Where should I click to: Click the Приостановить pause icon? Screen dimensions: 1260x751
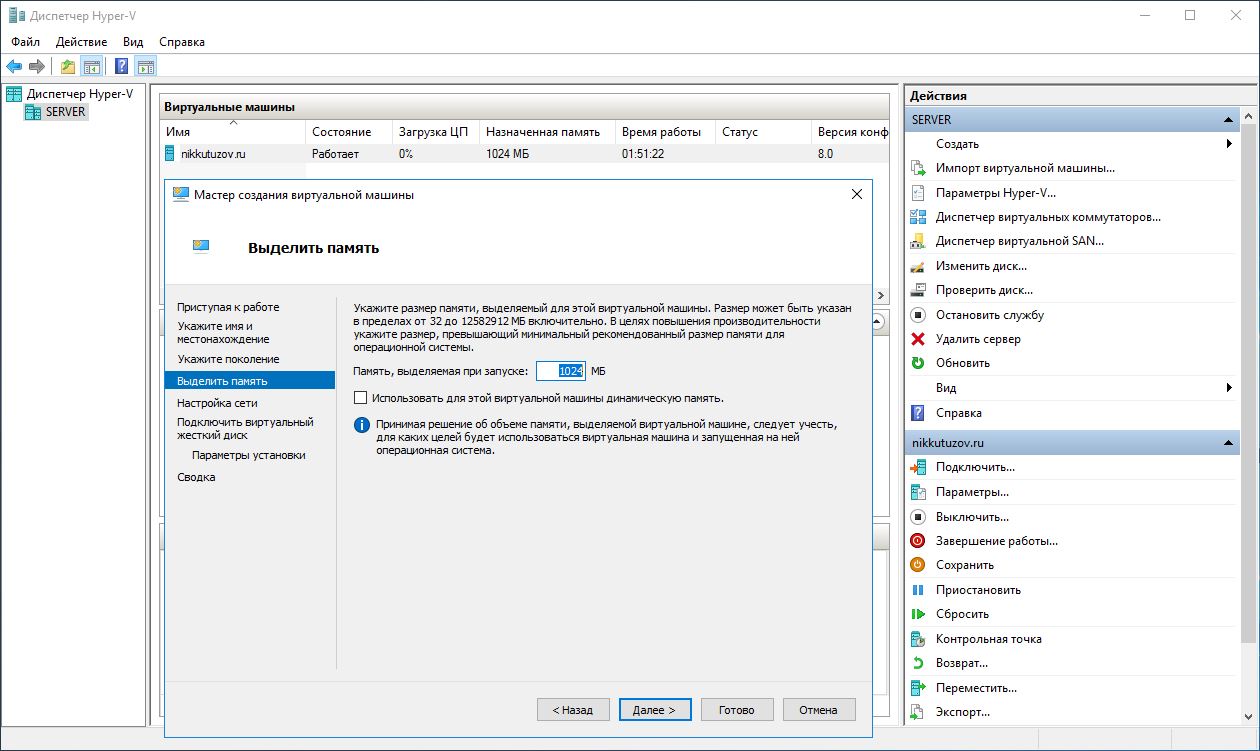918,590
